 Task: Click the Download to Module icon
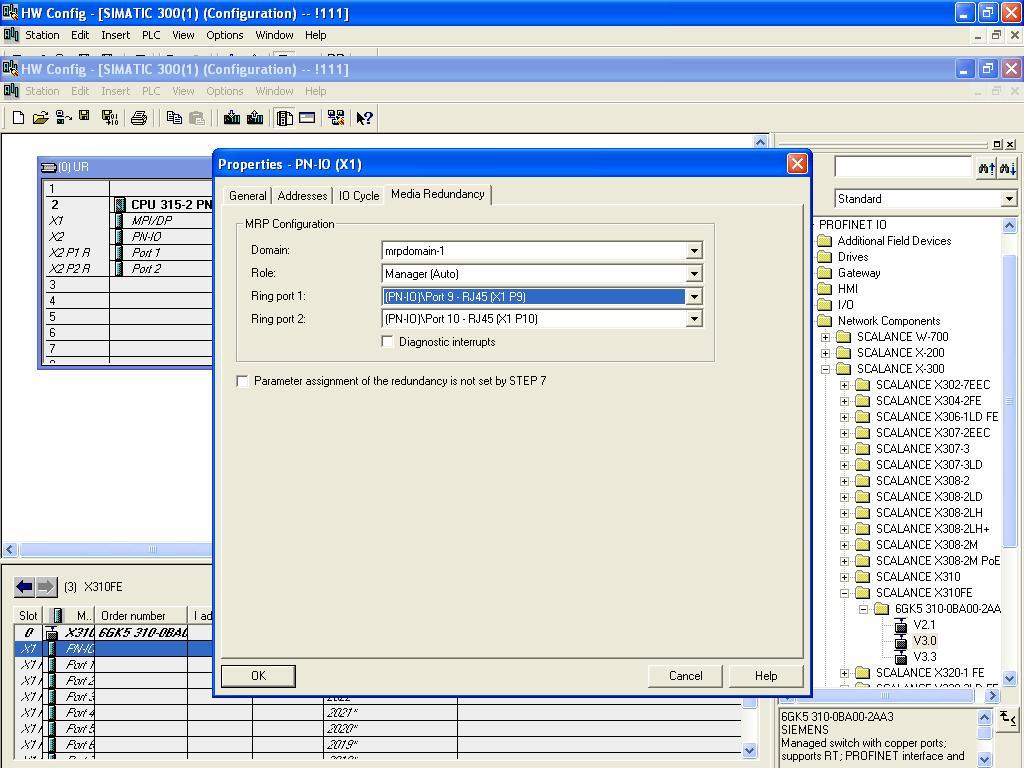pos(232,118)
